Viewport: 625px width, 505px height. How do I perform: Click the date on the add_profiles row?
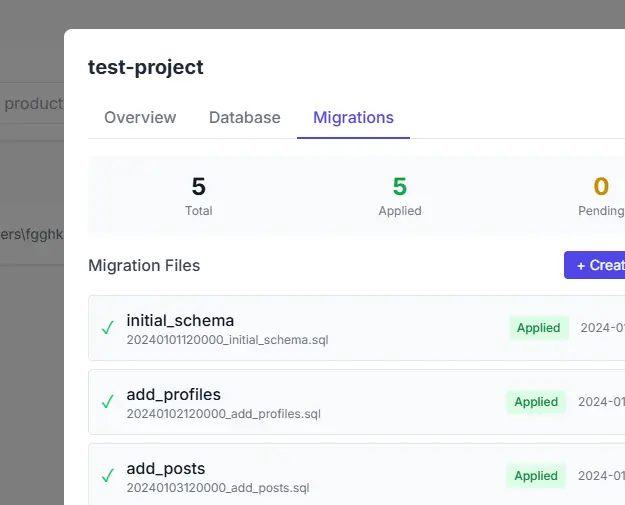point(601,402)
